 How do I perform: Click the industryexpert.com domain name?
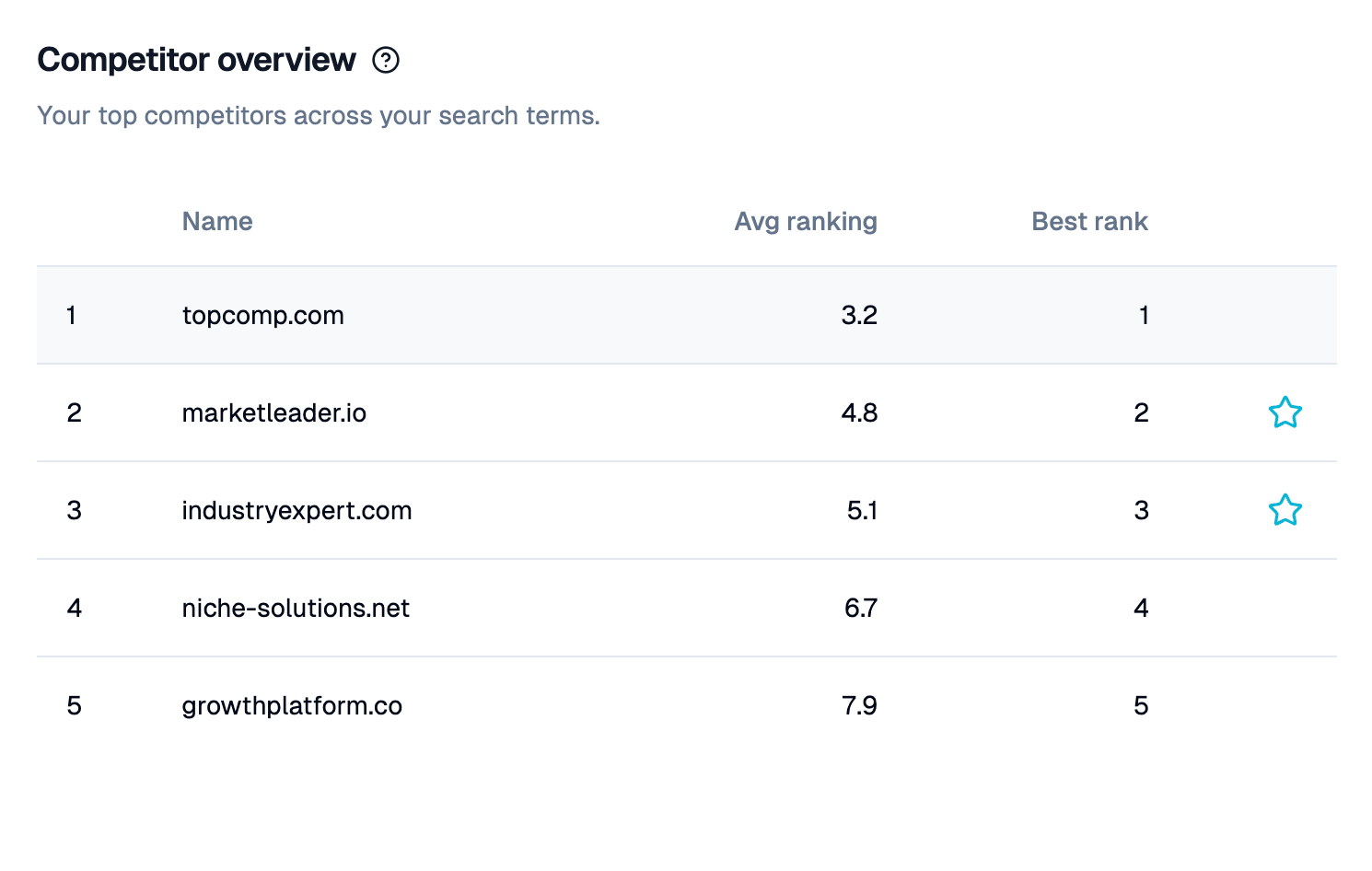pos(296,510)
